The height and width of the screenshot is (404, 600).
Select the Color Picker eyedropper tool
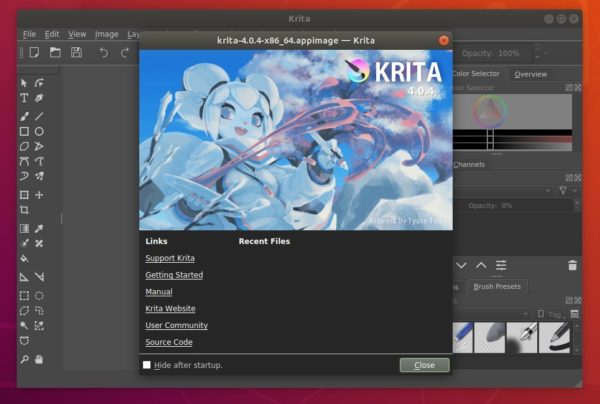click(x=39, y=229)
